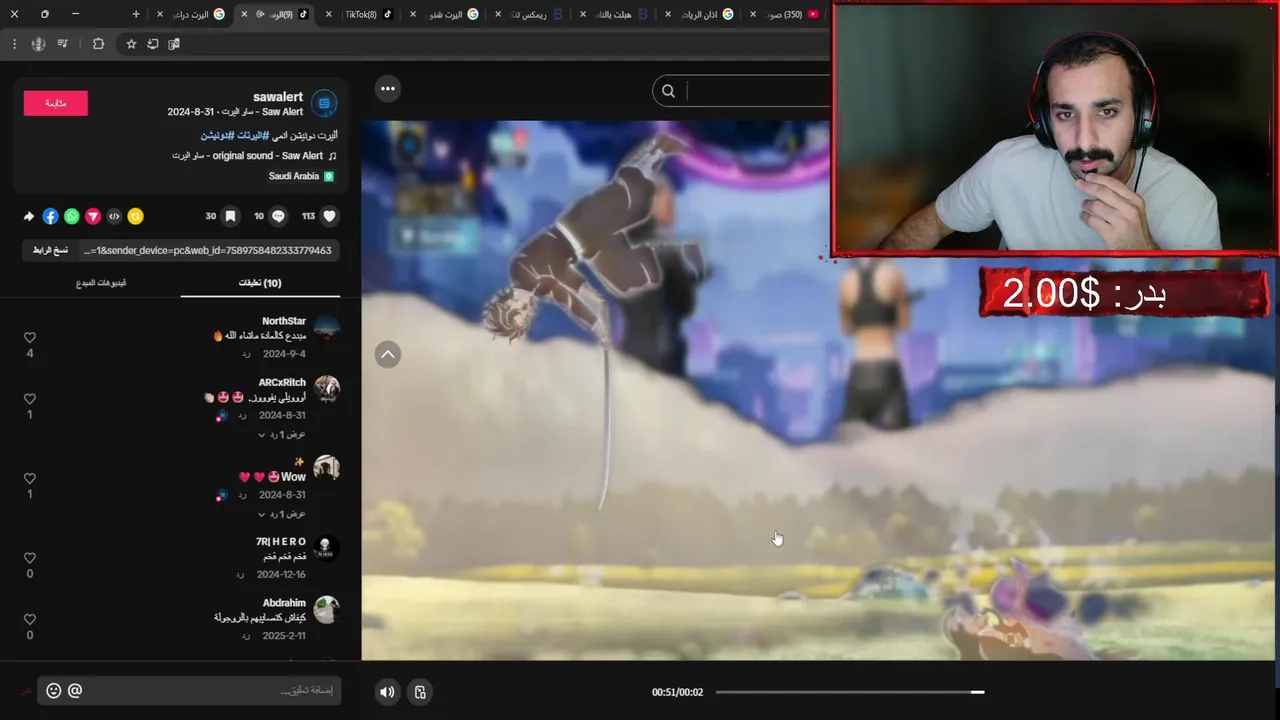Select the comments (10) tab
This screenshot has height=720, width=1280.
pyautogui.click(x=260, y=283)
